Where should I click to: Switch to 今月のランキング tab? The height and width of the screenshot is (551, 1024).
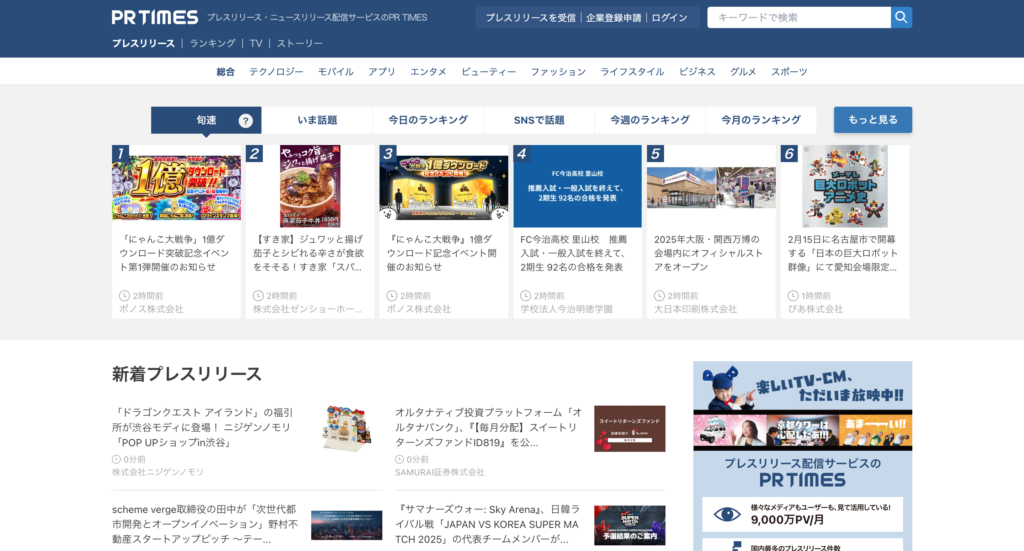761,120
